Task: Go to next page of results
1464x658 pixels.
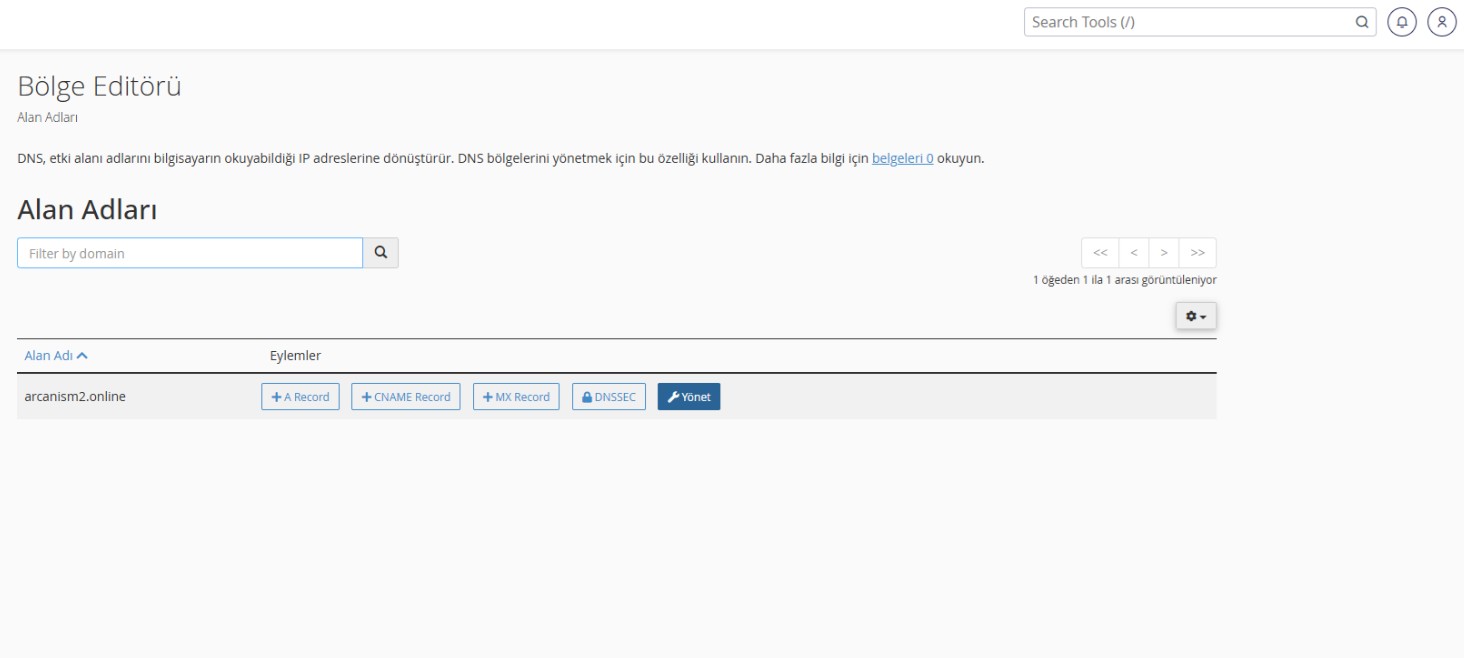Action: point(1164,253)
